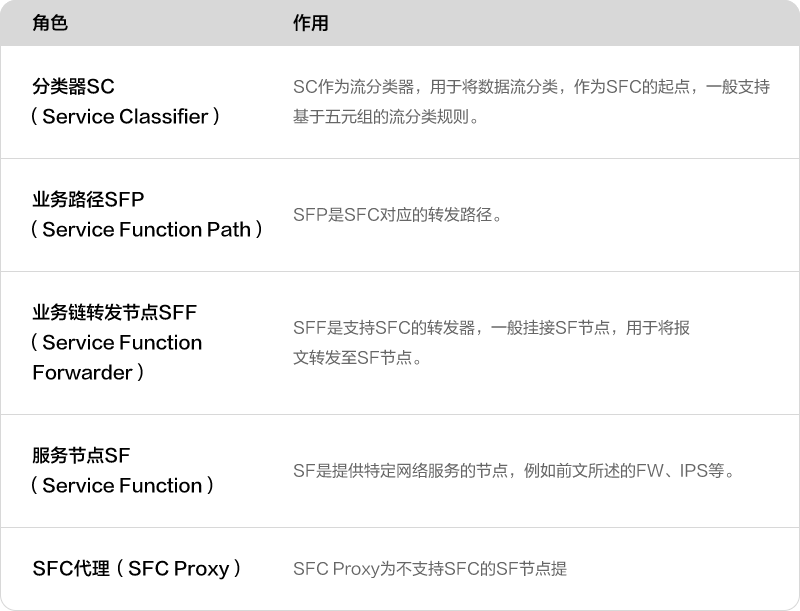Click the Service Function label under 服务节点SF
800x611 pixels.
tap(122, 486)
